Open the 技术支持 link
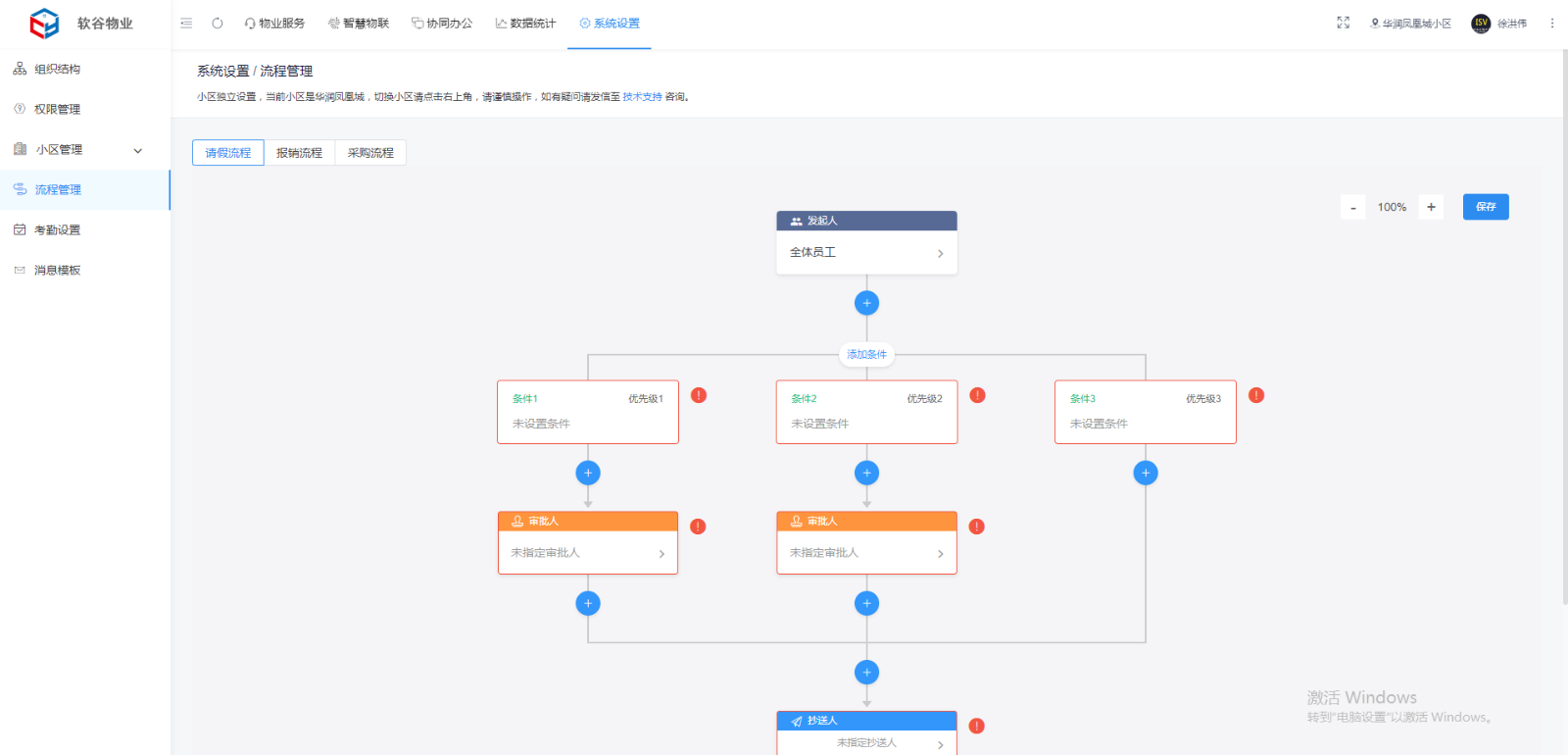Viewport: 1568px width, 755px height. click(642, 97)
